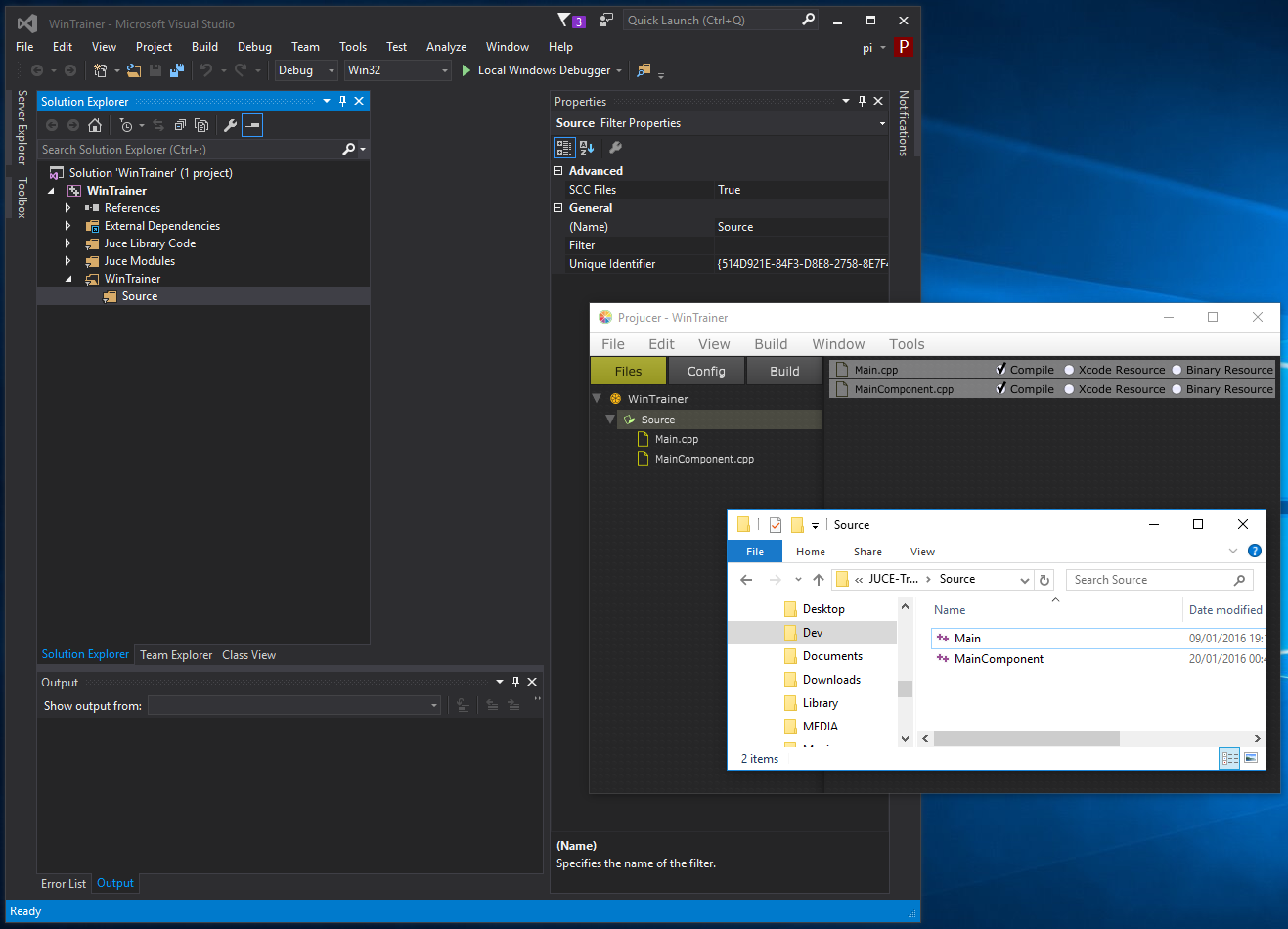The width and height of the screenshot is (1288, 929).
Task: Click the Explorer up-arrow navigation icon
Action: (819, 580)
